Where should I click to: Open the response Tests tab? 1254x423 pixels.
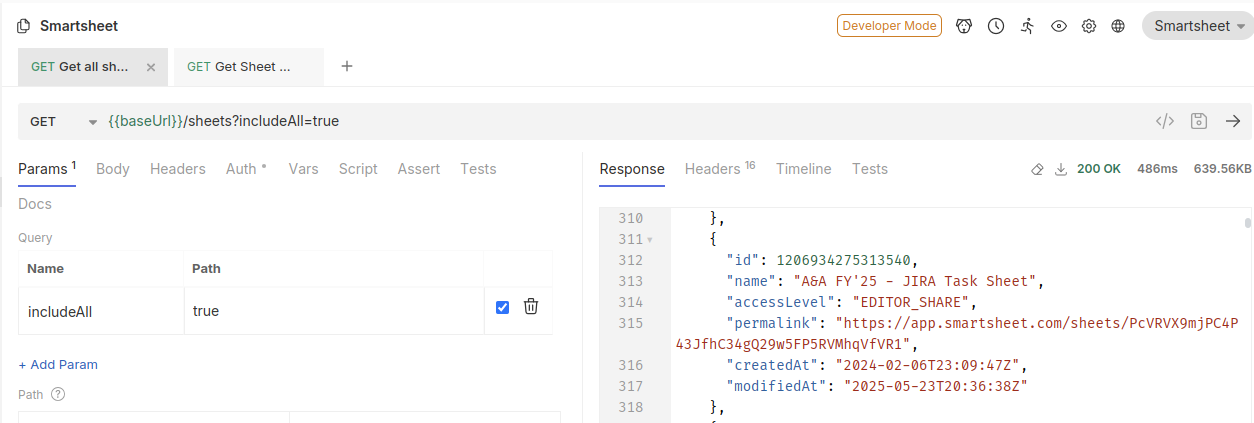click(870, 169)
